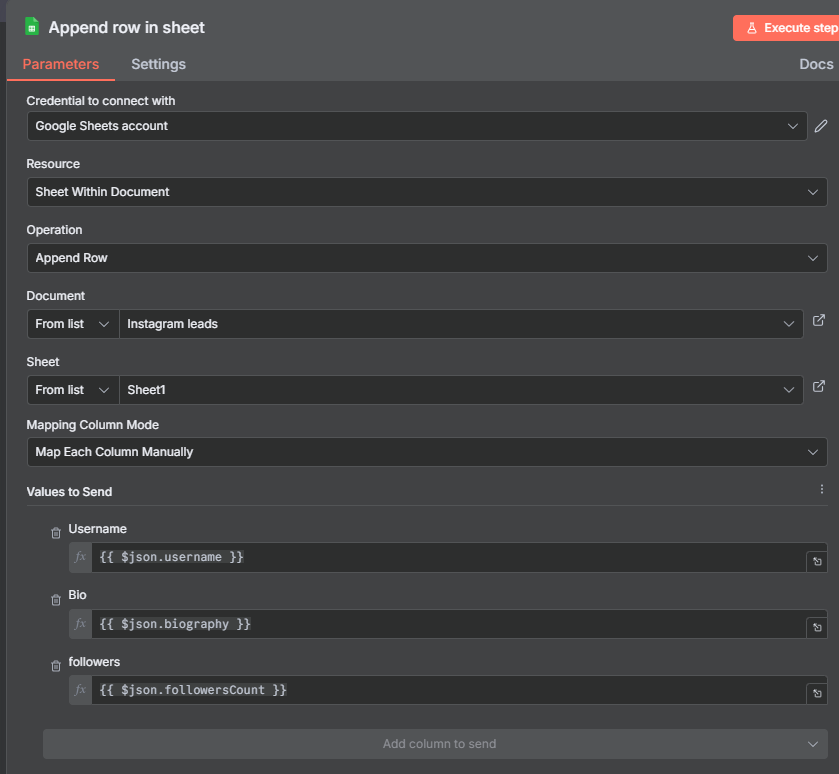Remove the followers column mapping
This screenshot has height=774, width=839.
(x=56, y=666)
